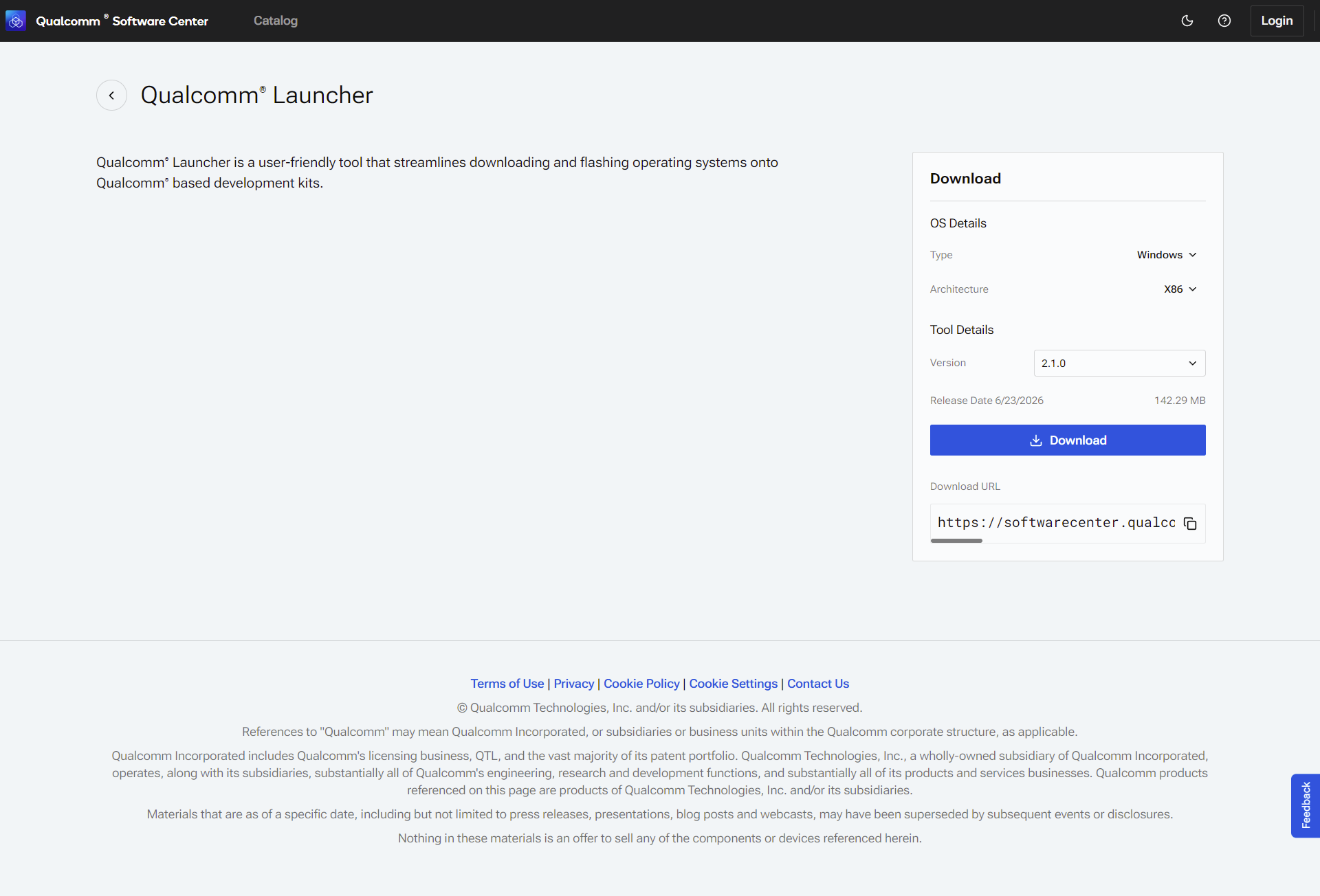
Task: Open the Contact Us link
Action: (x=818, y=684)
